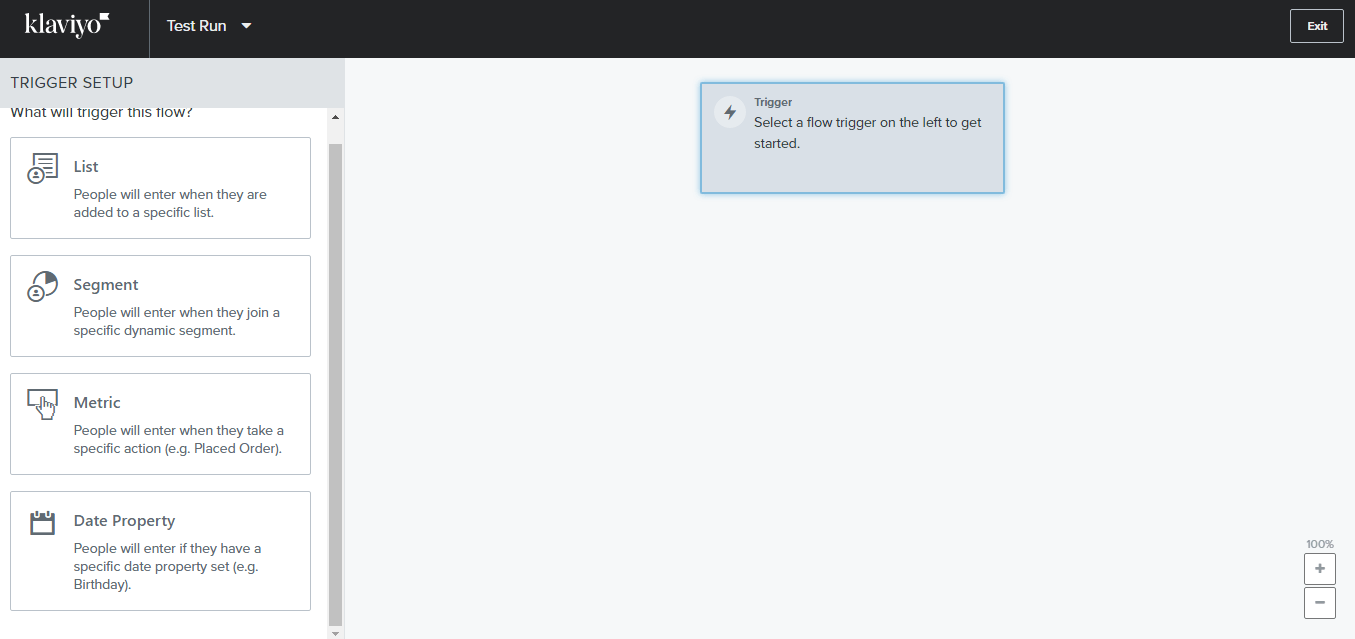Screen dimensions: 1355x639
Task: Choose the Segment trigger option
Action: tap(160, 305)
